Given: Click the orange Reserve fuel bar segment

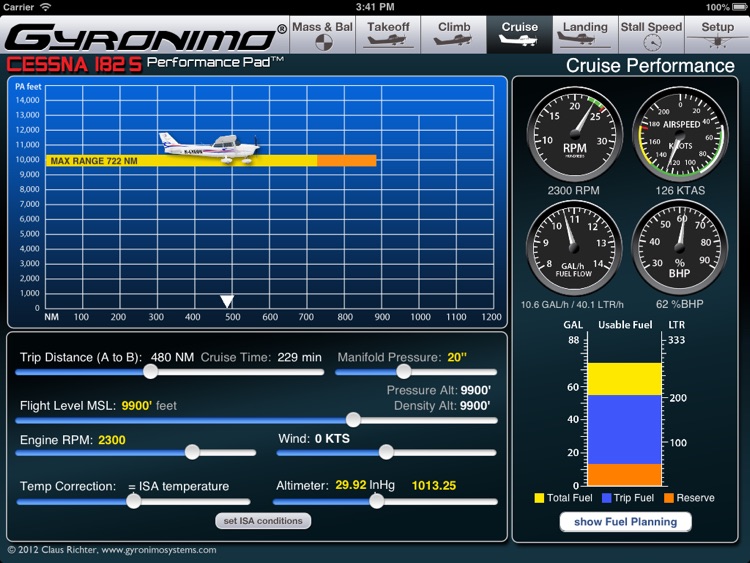Looking at the screenshot, I should click(625, 475).
